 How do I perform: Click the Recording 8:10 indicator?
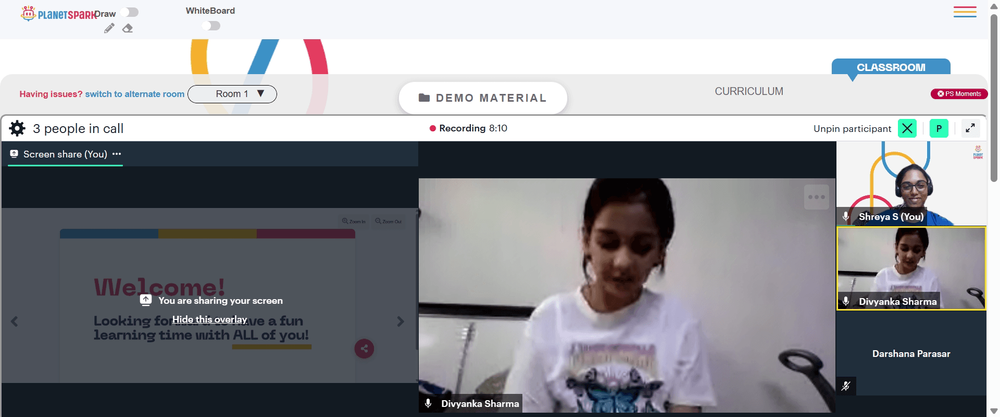pos(469,128)
